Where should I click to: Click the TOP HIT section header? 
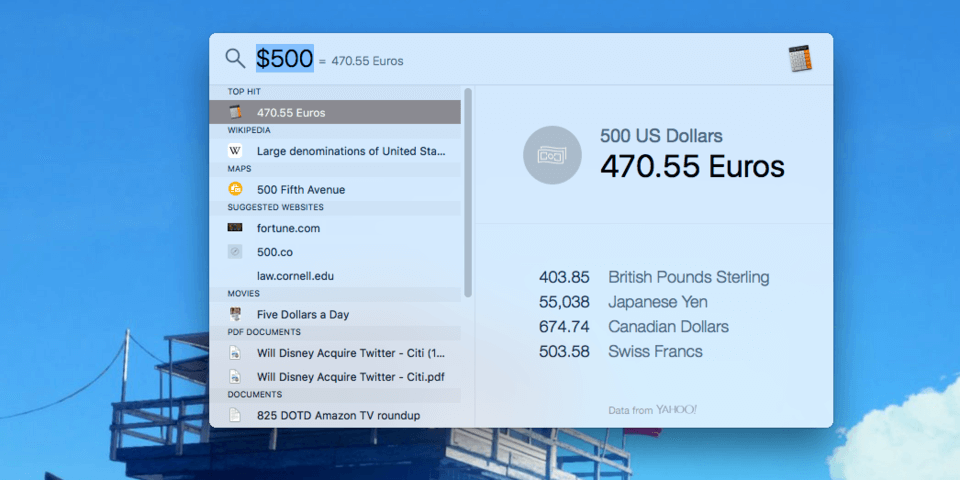pyautogui.click(x=244, y=92)
